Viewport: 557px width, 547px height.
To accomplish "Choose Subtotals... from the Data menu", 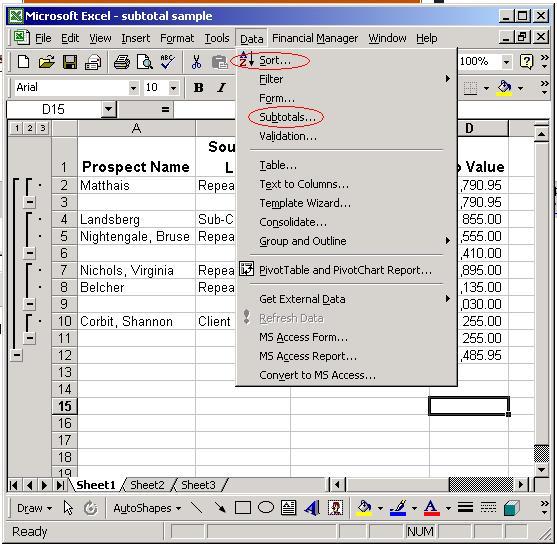I will [x=346, y=117].
